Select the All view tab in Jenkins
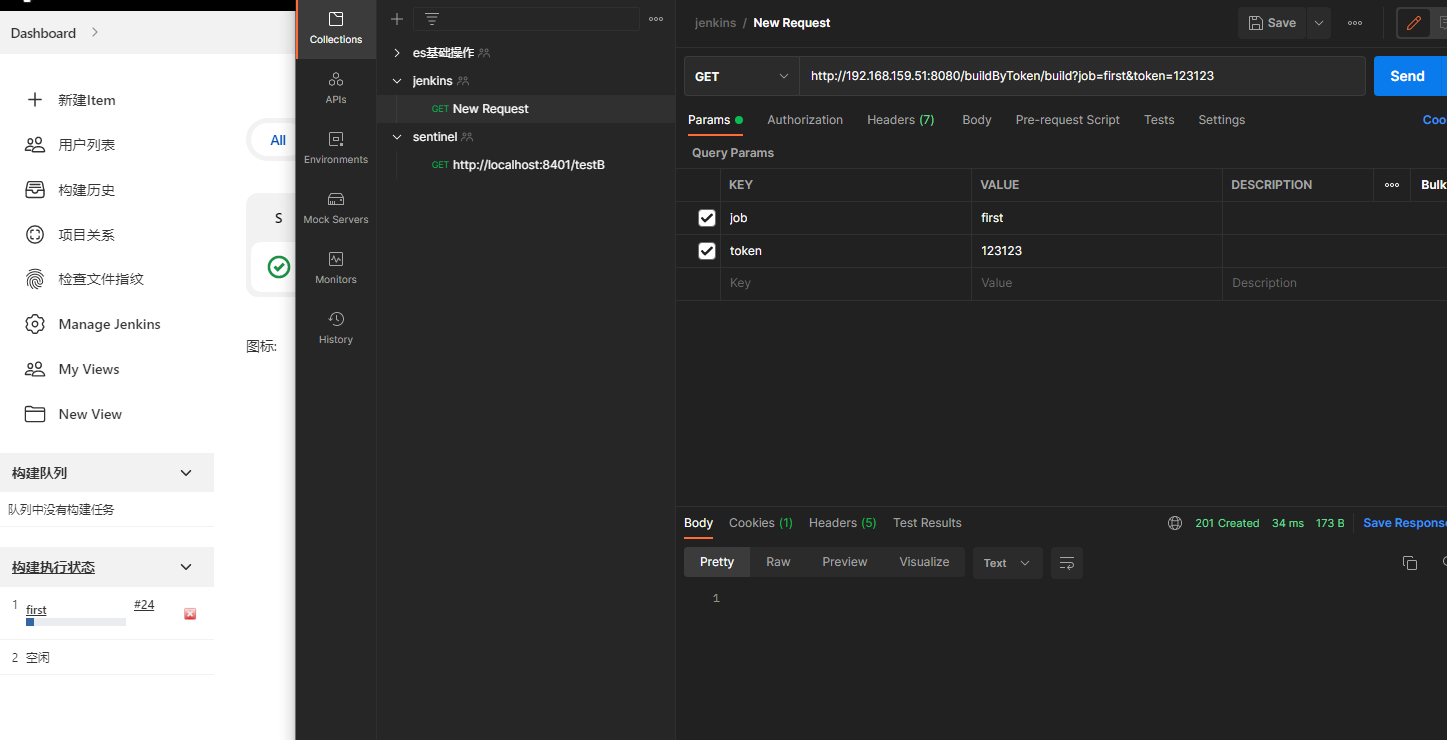 coord(278,140)
